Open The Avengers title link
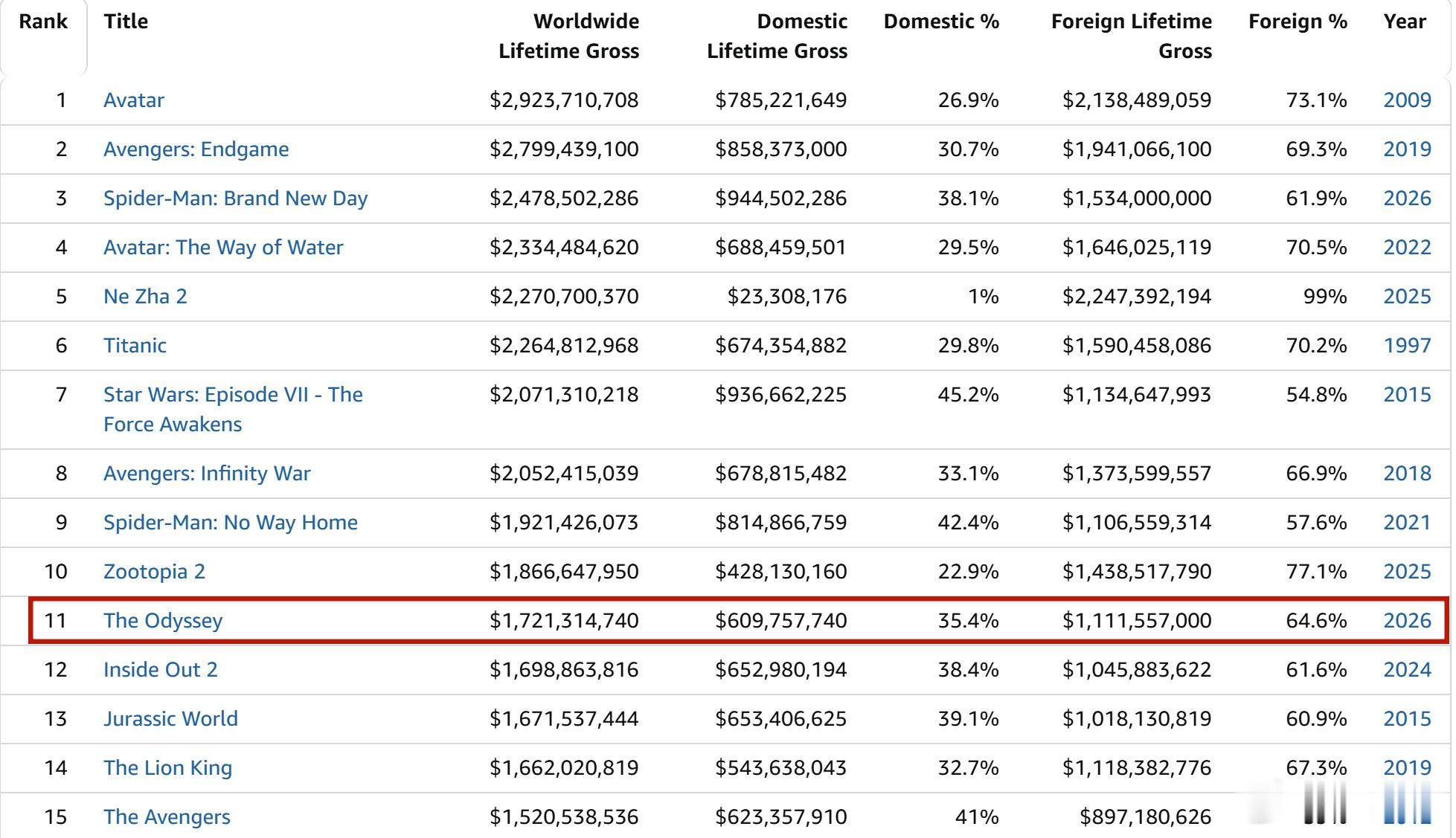This screenshot has width=1456, height=838. pos(167,816)
